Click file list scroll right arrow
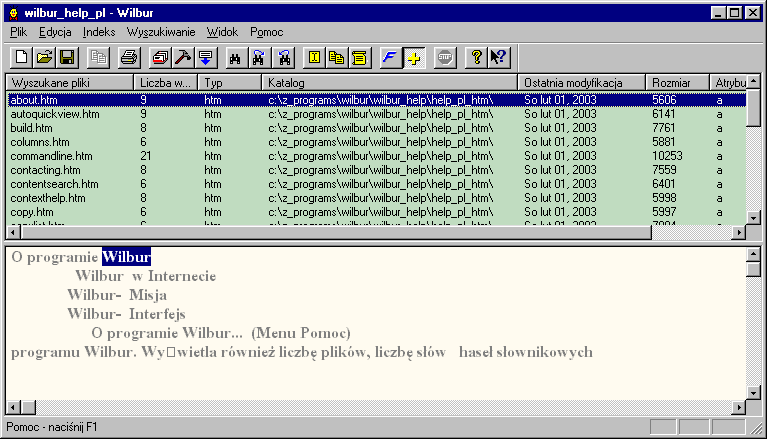This screenshot has height=439, width=767. [x=739, y=232]
